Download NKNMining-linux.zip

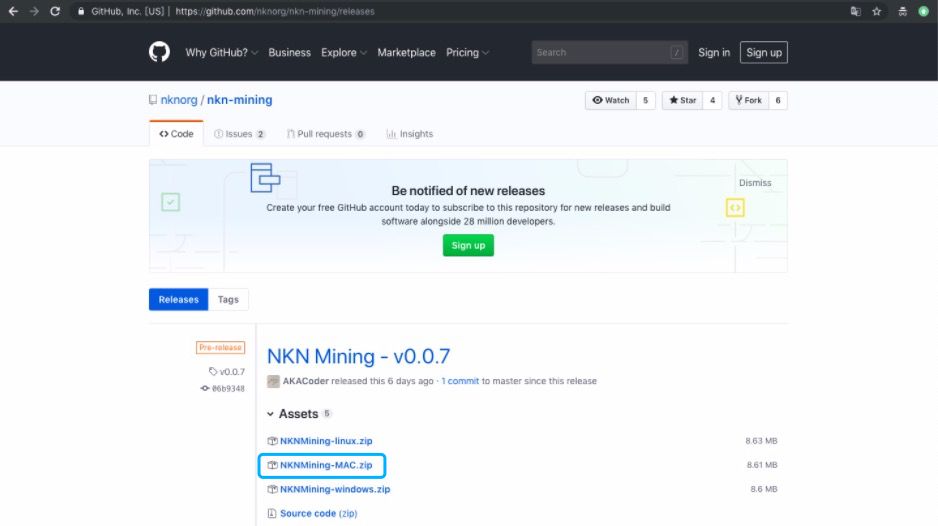coord(326,441)
